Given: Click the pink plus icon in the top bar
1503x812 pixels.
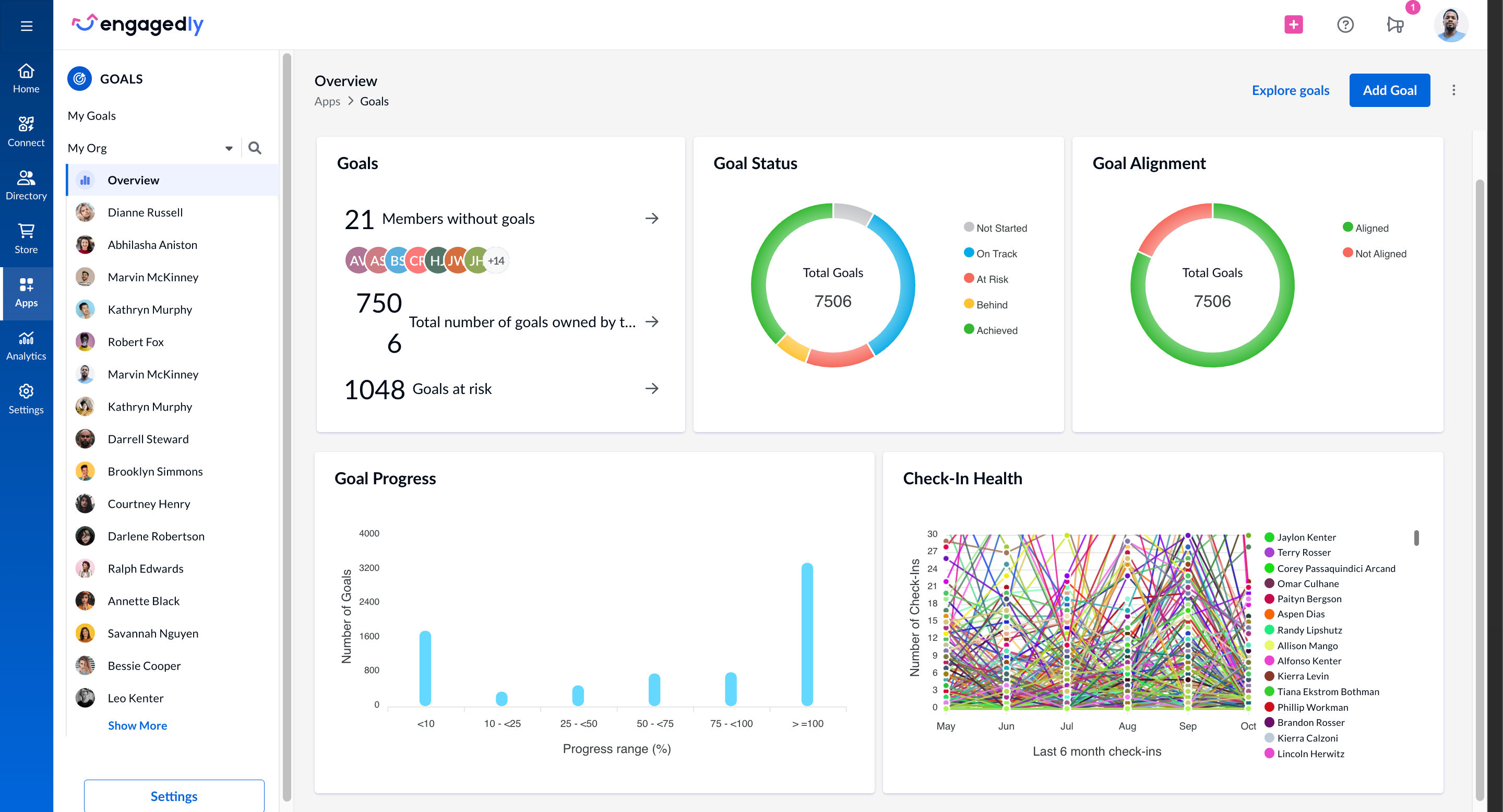Looking at the screenshot, I should tap(1294, 25).
